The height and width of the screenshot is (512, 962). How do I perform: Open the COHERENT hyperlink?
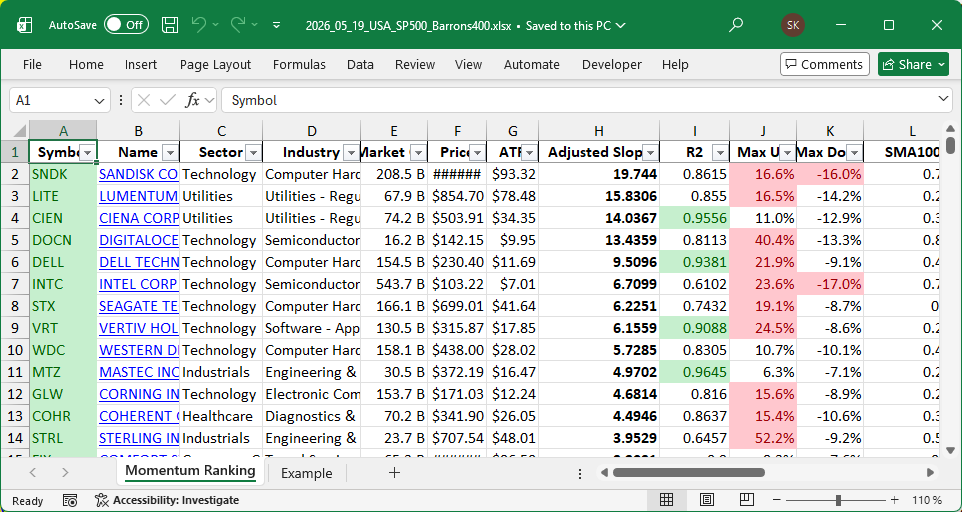click(x=139, y=416)
